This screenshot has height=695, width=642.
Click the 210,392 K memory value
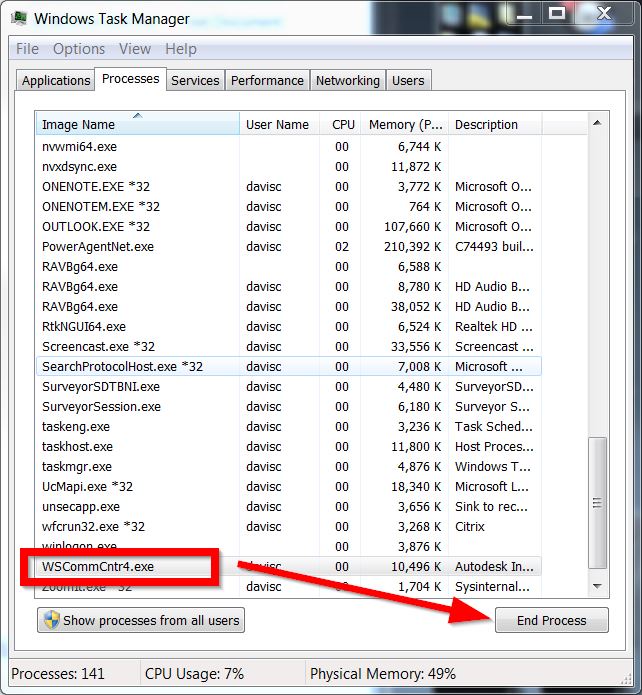tap(412, 247)
